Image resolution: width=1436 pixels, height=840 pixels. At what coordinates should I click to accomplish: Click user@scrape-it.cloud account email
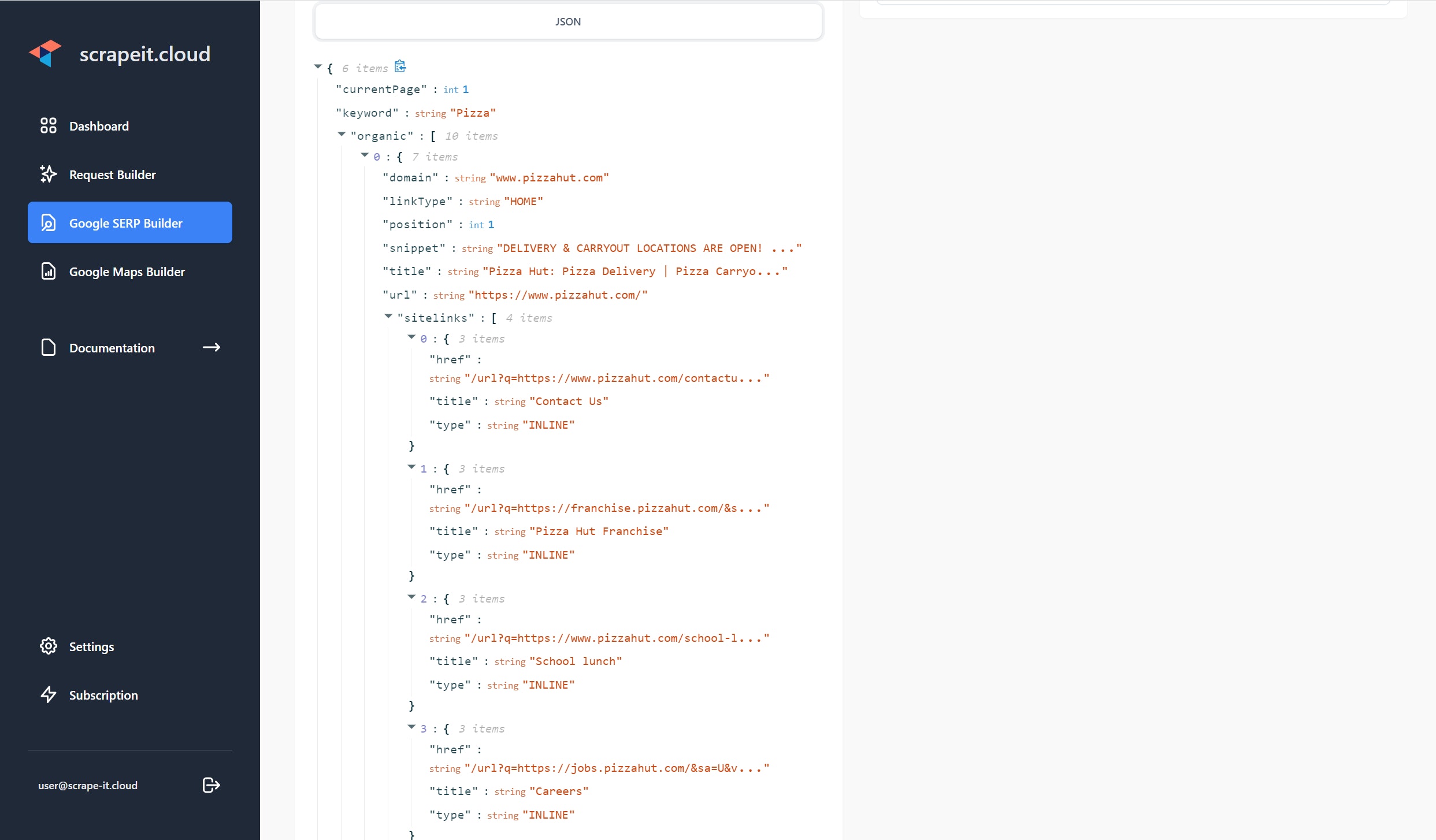pos(88,785)
